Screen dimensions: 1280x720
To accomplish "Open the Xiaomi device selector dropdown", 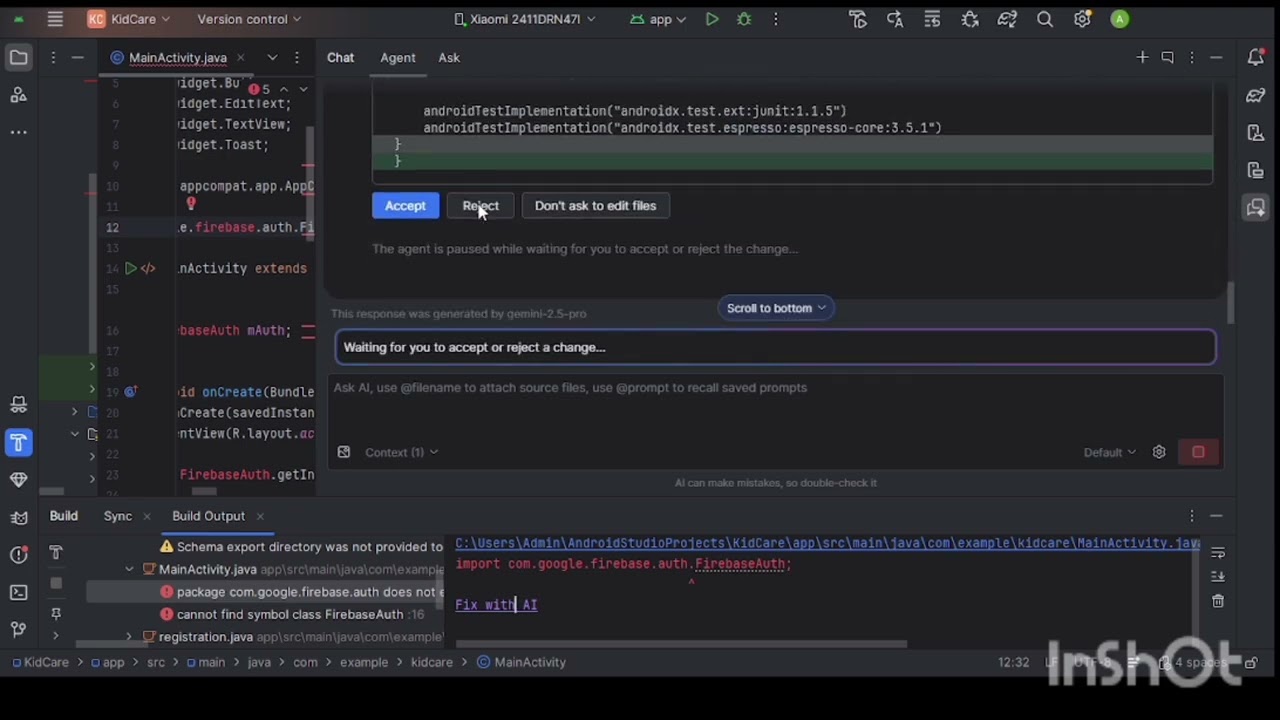I will 525,19.
